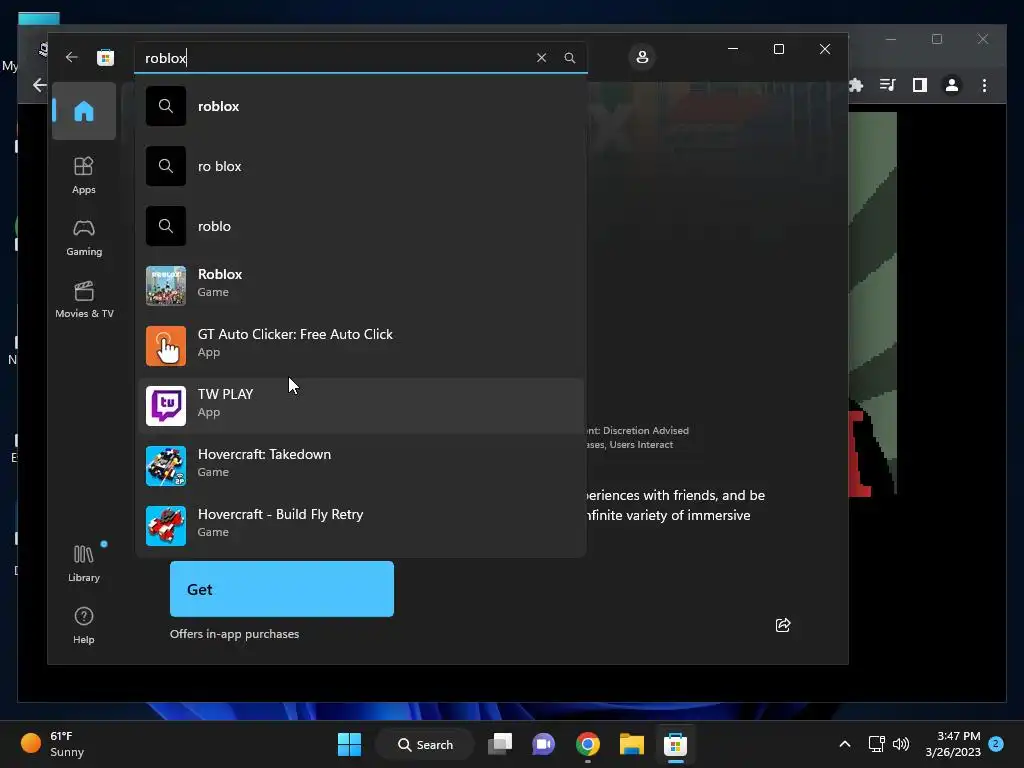Open the Apps section in the sidebar

84,175
